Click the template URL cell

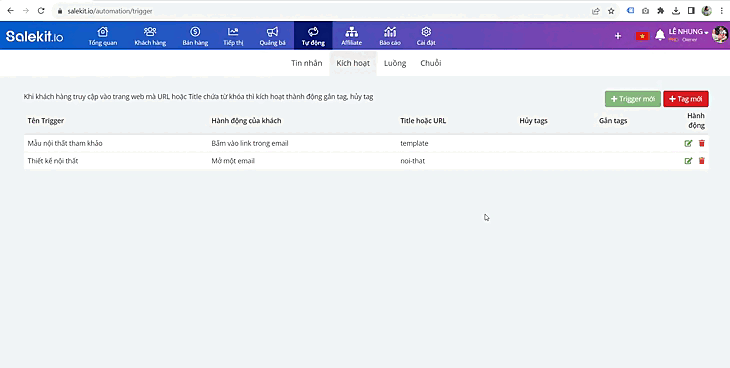[414, 143]
